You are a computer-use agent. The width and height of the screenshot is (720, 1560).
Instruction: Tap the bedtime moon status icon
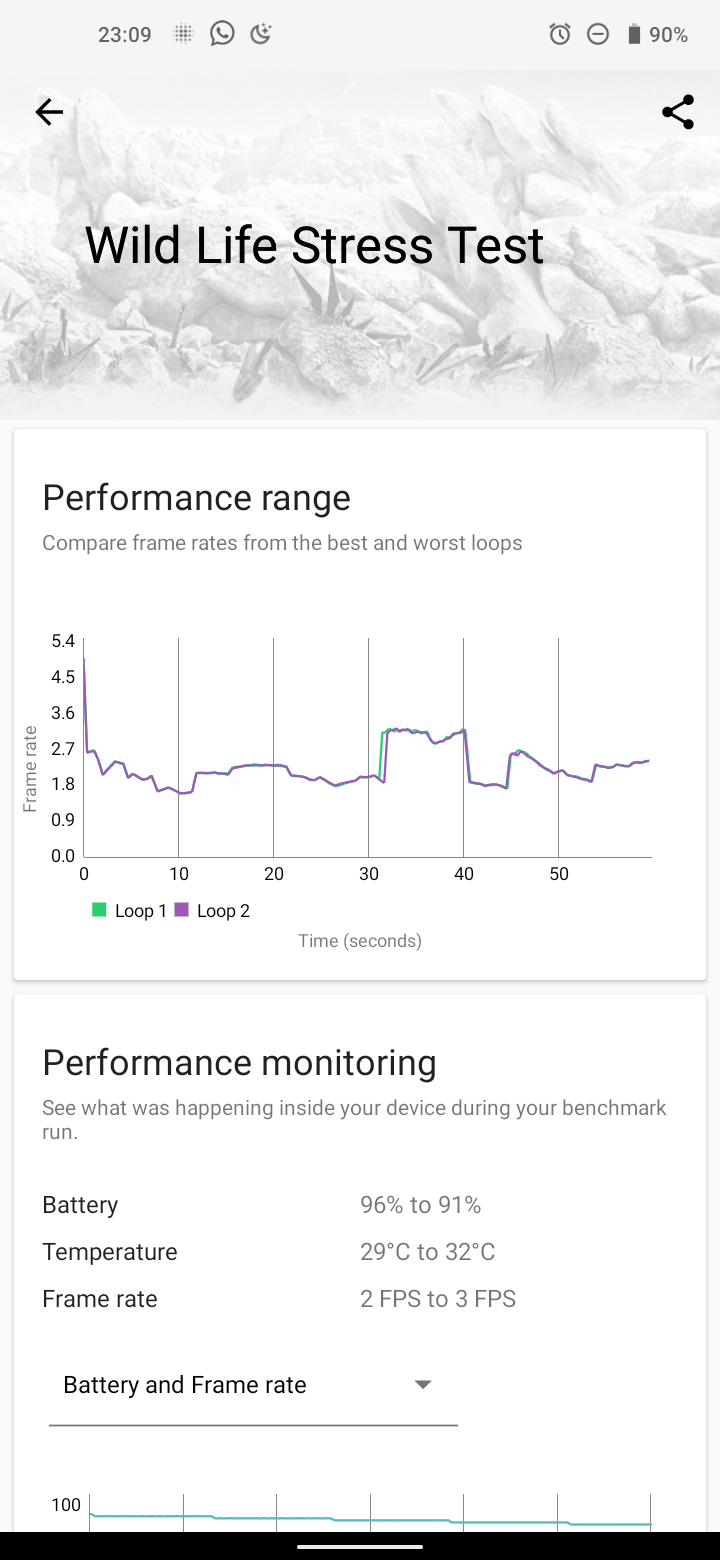(261, 35)
